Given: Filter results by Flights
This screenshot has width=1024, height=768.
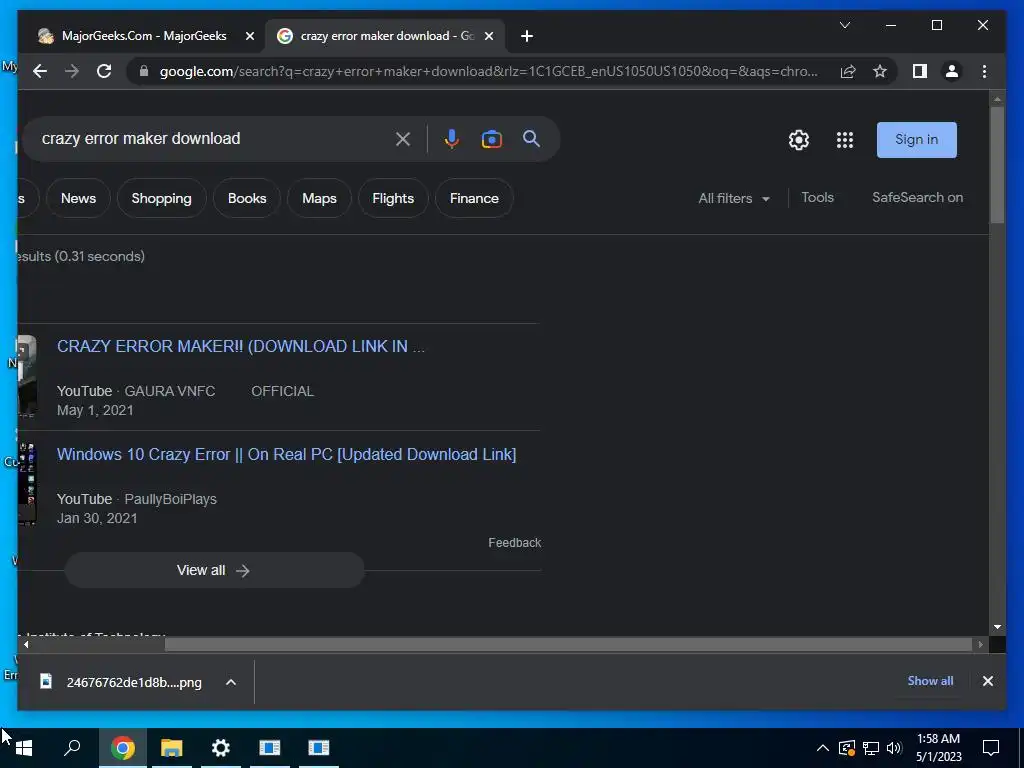Looking at the screenshot, I should 393,198.
